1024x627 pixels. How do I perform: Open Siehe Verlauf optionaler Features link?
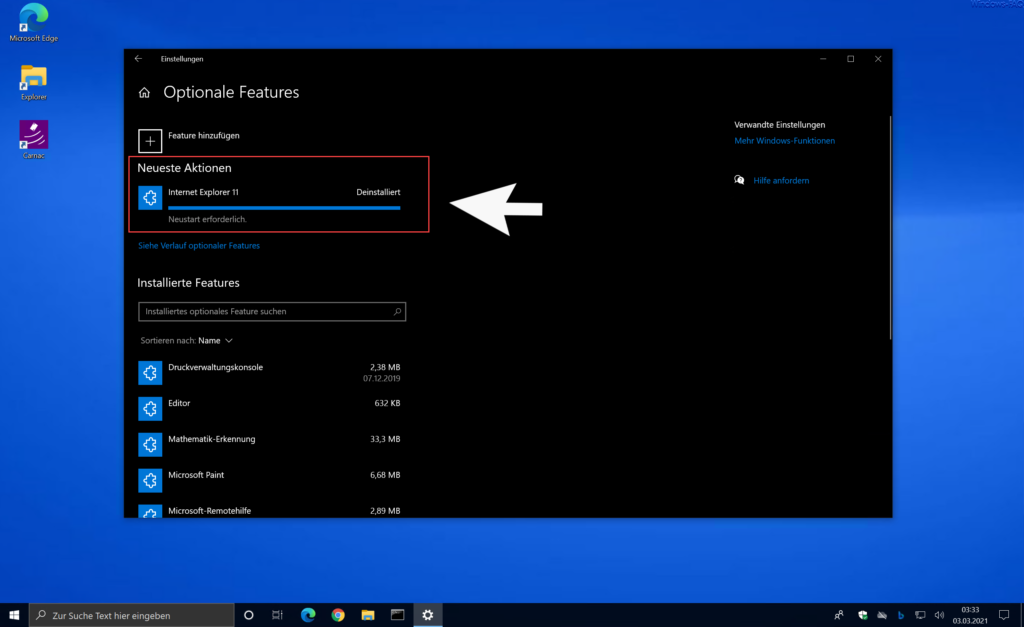199,246
